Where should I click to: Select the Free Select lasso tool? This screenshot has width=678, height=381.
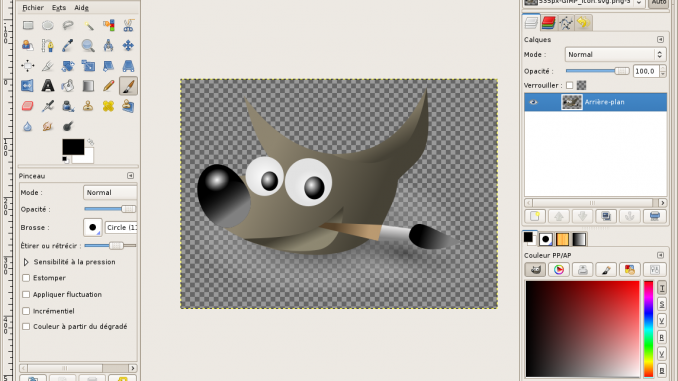pos(68,25)
